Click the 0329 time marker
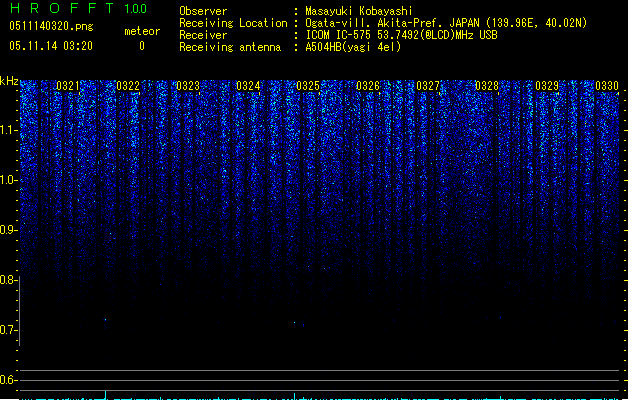This screenshot has height=400, width=629. [x=547, y=86]
